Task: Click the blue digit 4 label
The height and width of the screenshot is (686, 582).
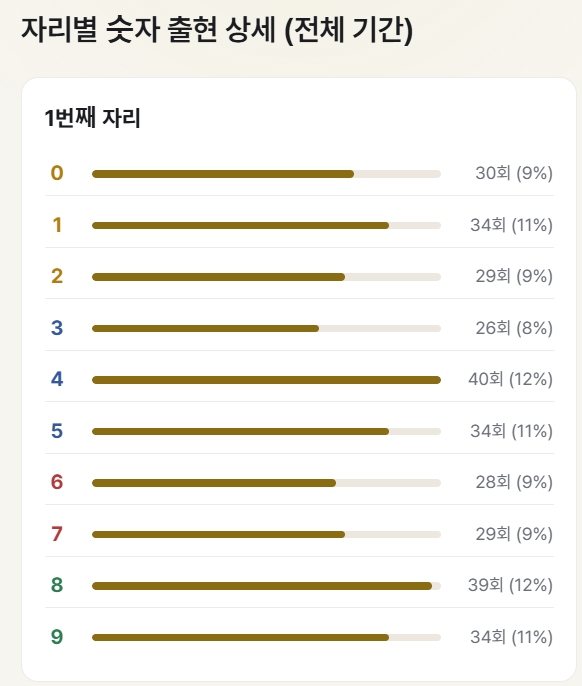Action: pyautogui.click(x=57, y=379)
